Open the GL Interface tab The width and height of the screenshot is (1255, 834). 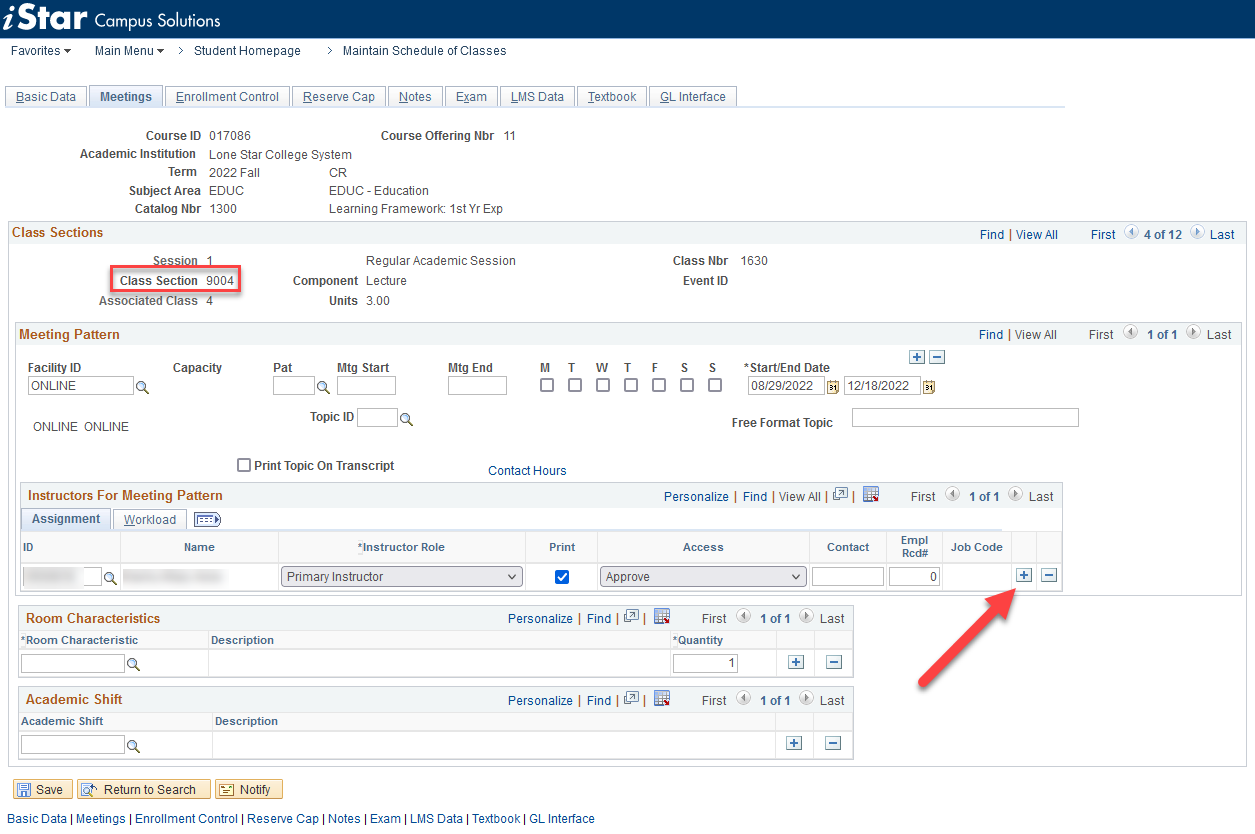point(693,97)
